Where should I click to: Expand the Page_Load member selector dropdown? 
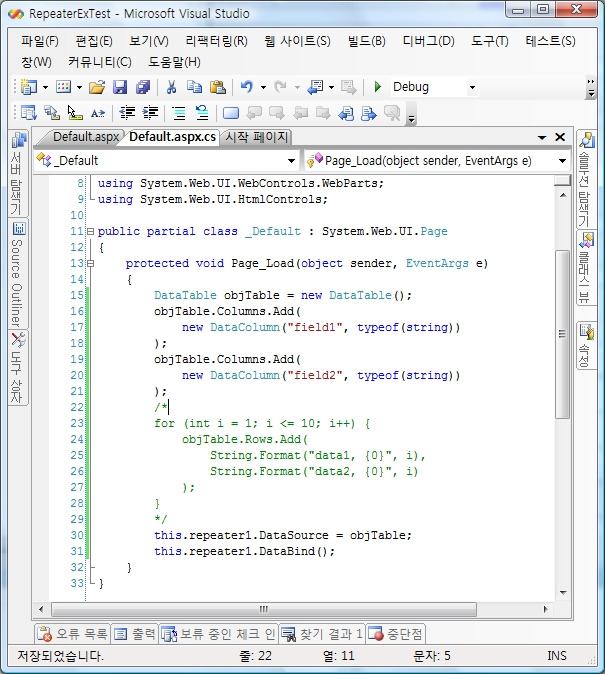pyautogui.click(x=562, y=161)
